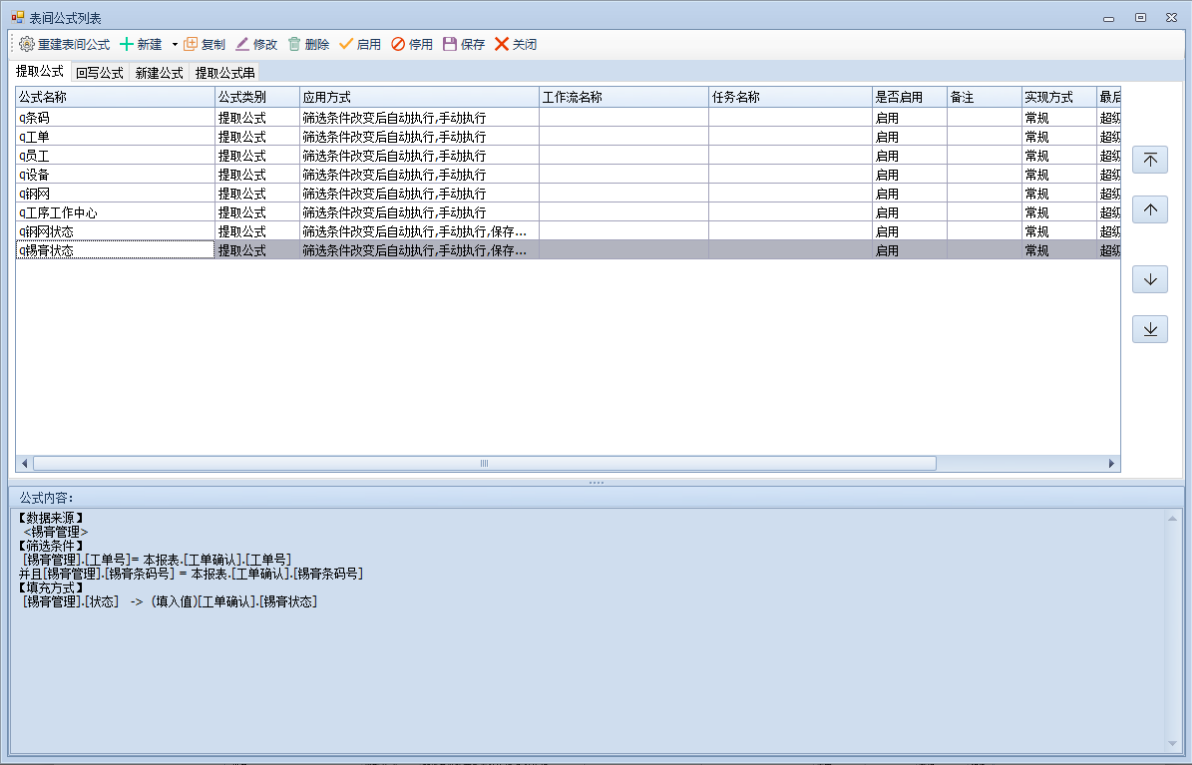Click the 停用 disable icon
The image size is (1192, 765).
click(x=398, y=44)
